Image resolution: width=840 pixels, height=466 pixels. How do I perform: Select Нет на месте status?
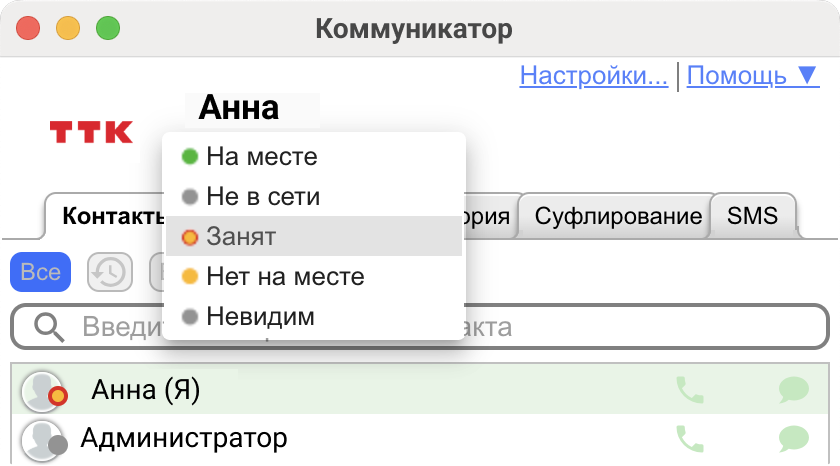285,276
